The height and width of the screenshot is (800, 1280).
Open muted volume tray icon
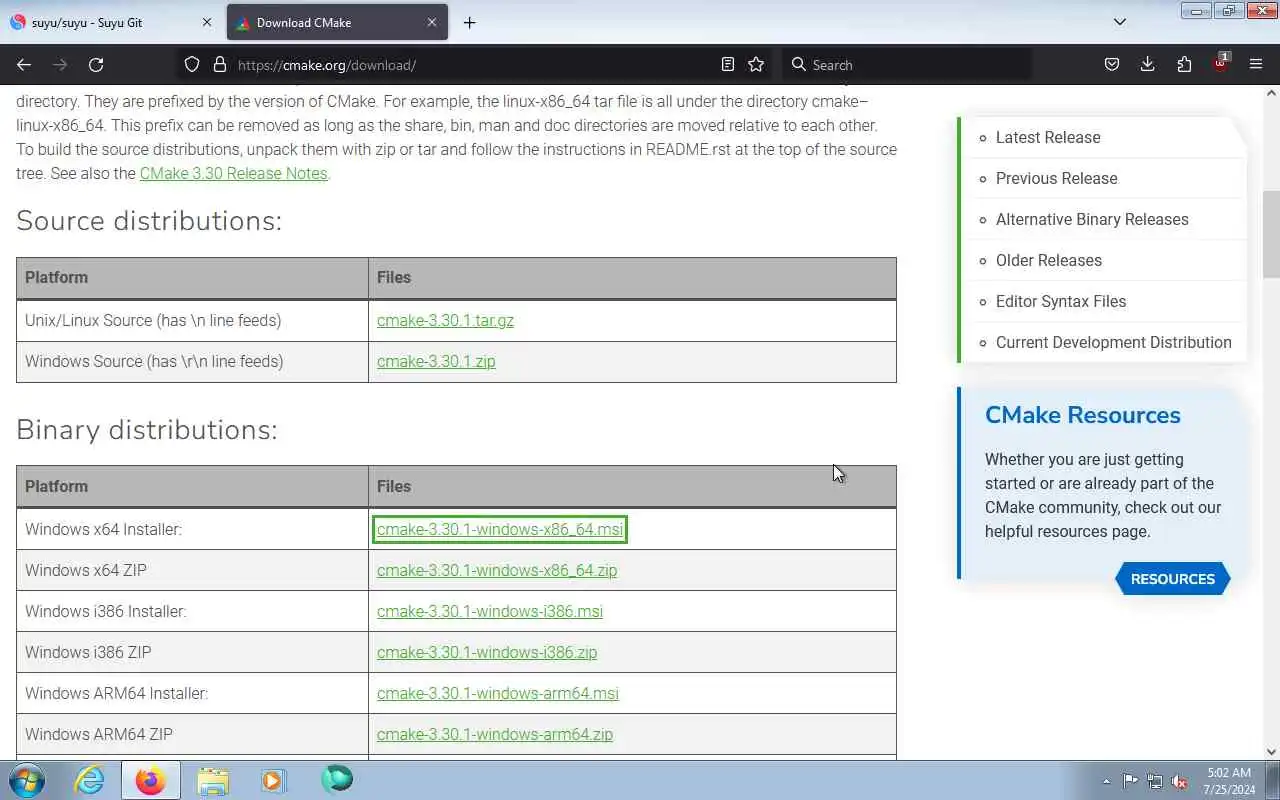[x=1180, y=781]
